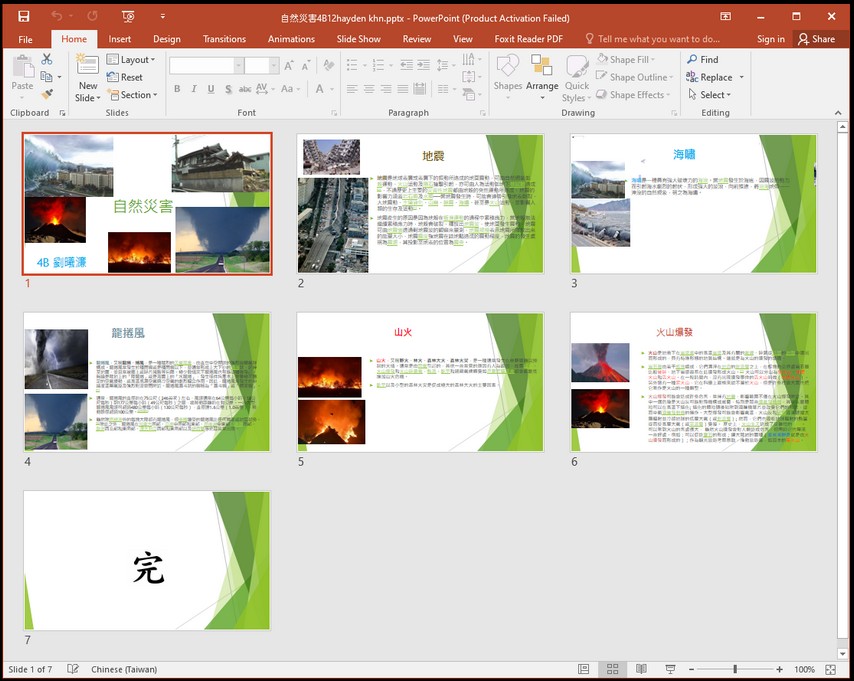854x681 pixels.
Task: Open the Select dropdown in Editing
Action: coord(709,95)
